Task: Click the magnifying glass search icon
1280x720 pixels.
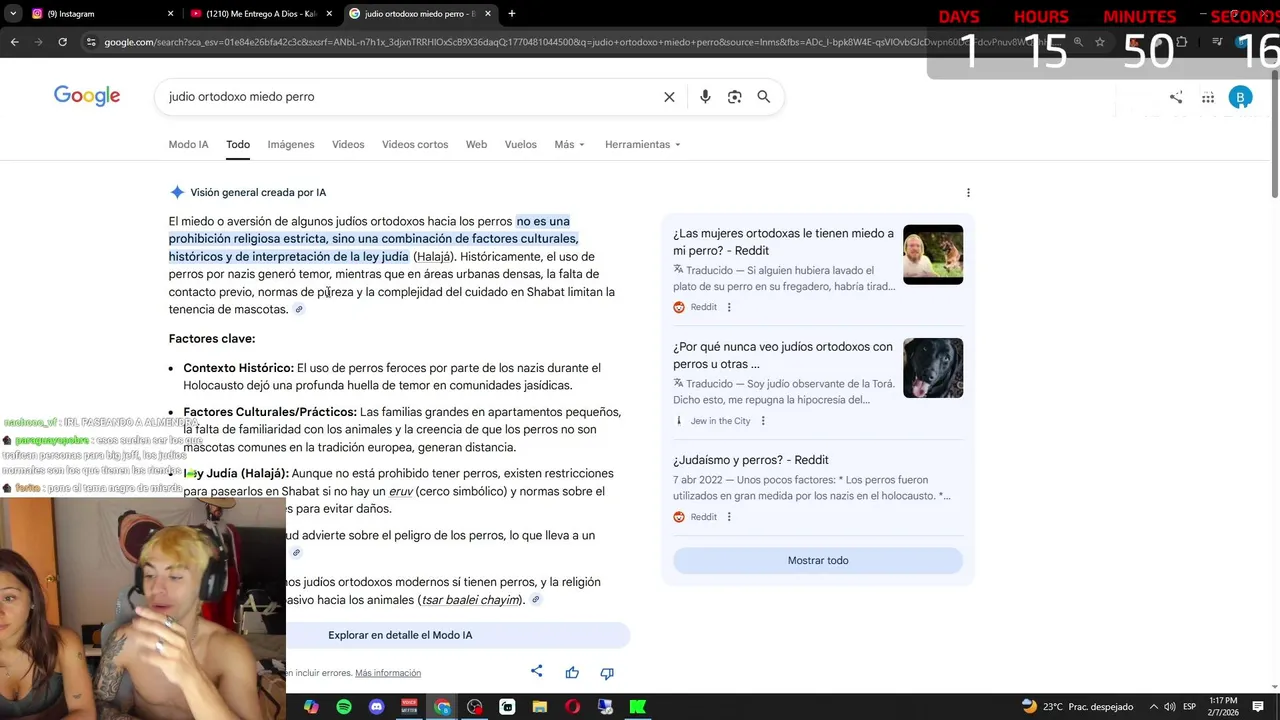Action: 763,97
